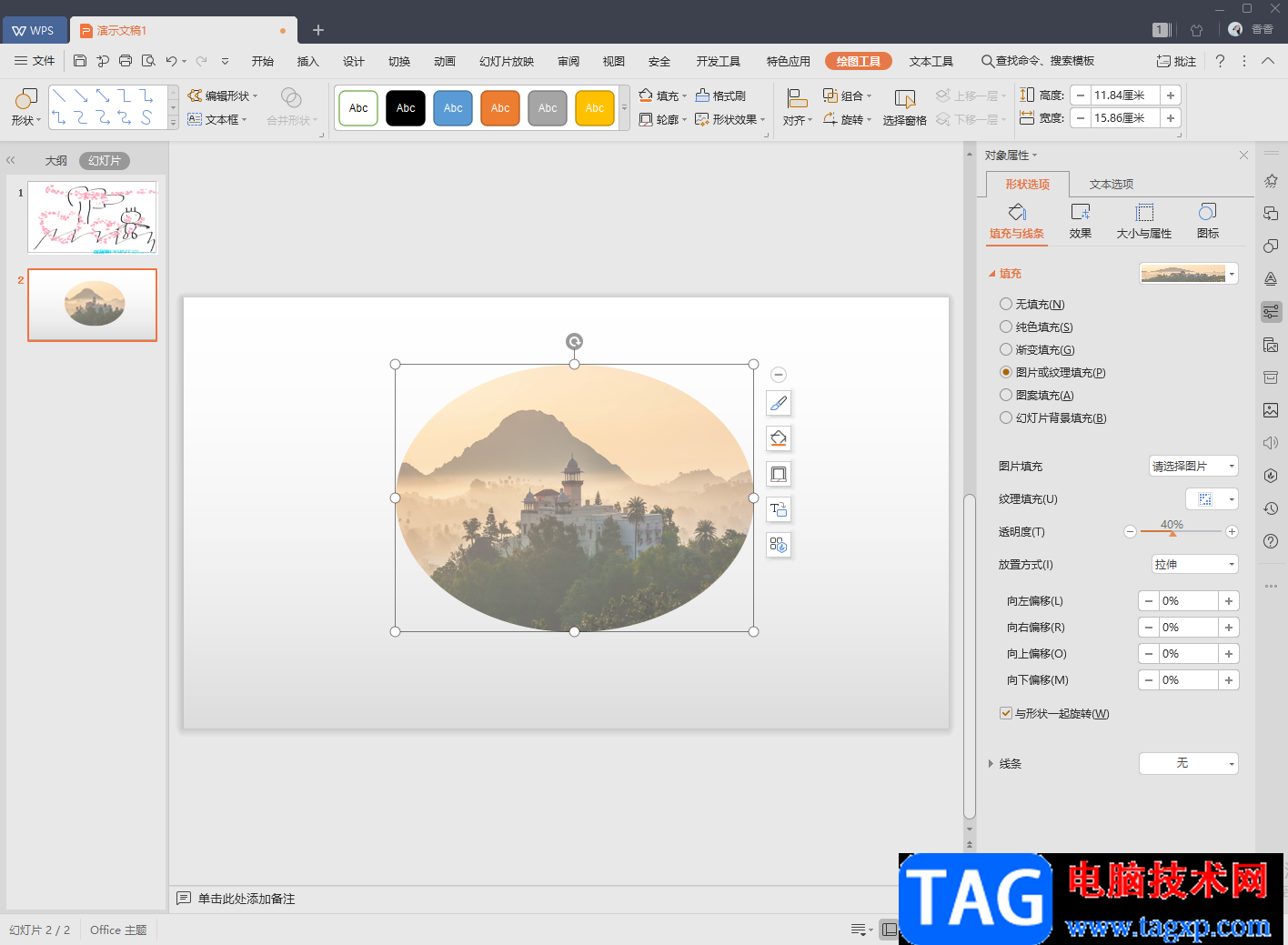Select slide 1 thumbnail
Screen dimensions: 1288x945
92,217
